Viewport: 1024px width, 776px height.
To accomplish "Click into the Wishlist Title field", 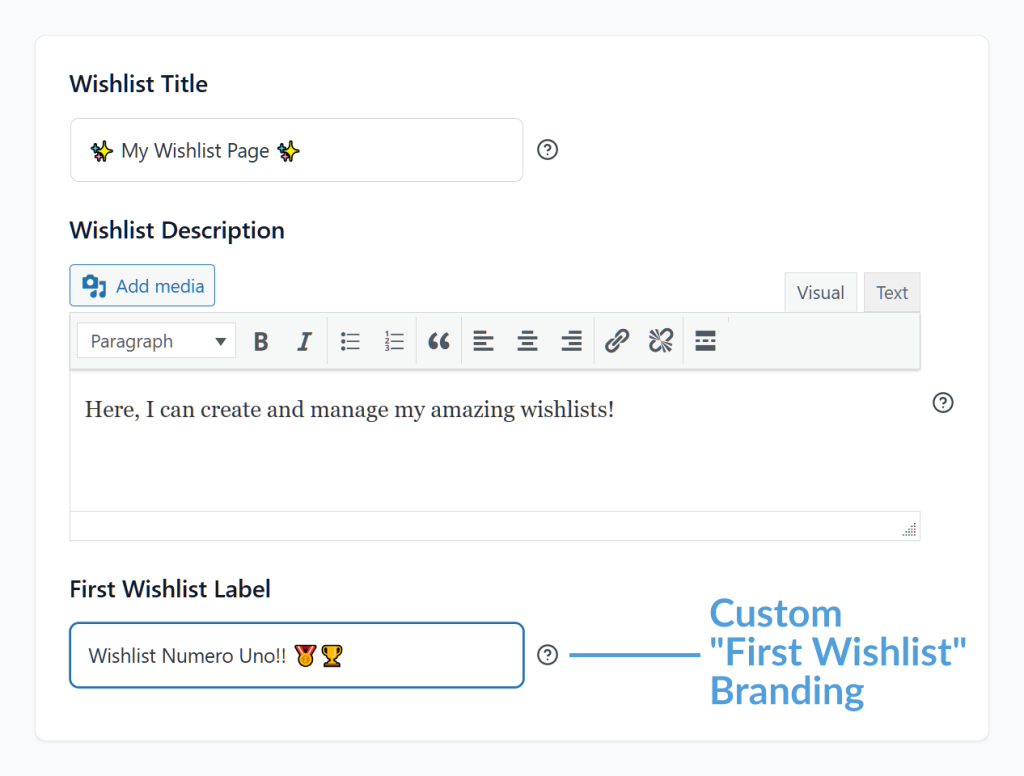I will [296, 150].
